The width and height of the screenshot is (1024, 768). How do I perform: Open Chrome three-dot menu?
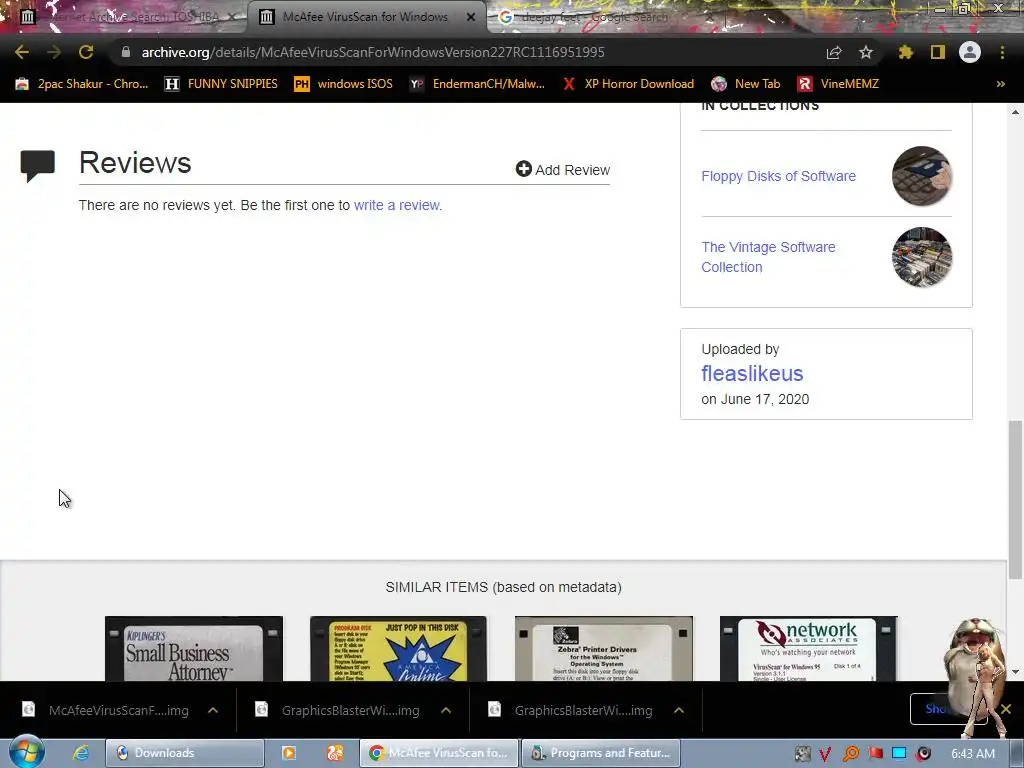point(1002,52)
